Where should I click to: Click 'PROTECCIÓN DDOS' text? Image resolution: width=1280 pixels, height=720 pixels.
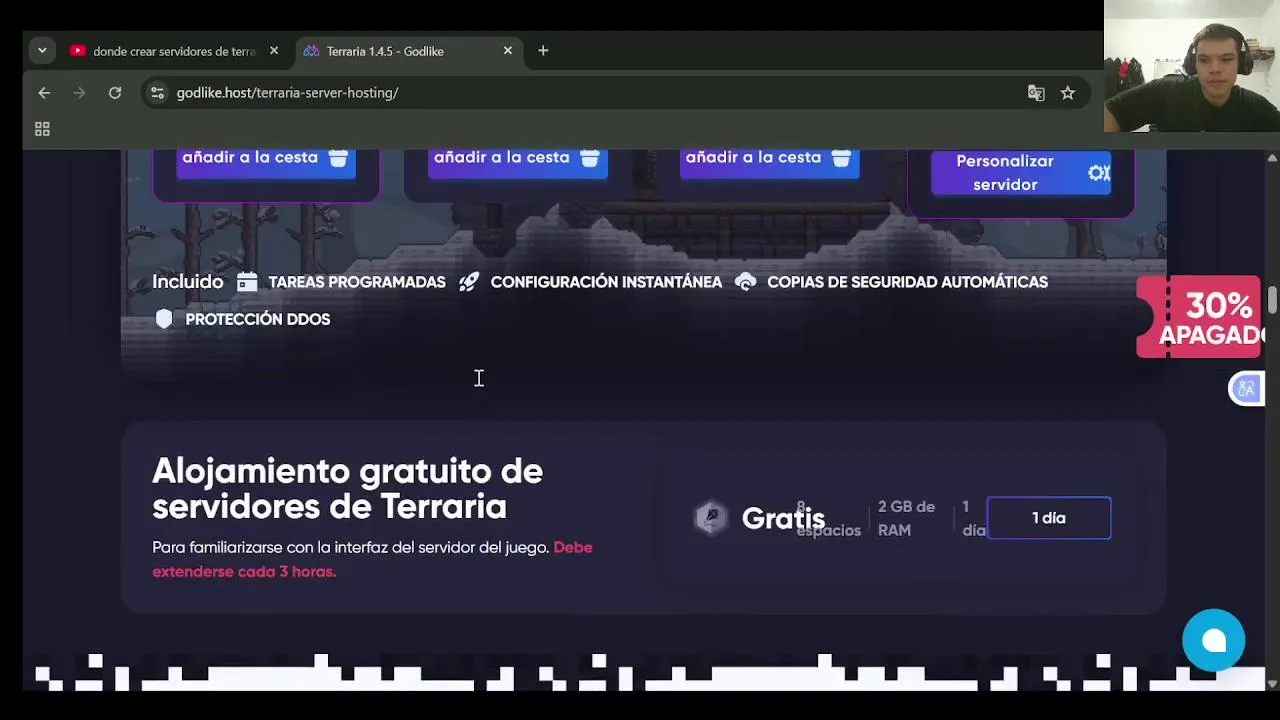tap(258, 319)
